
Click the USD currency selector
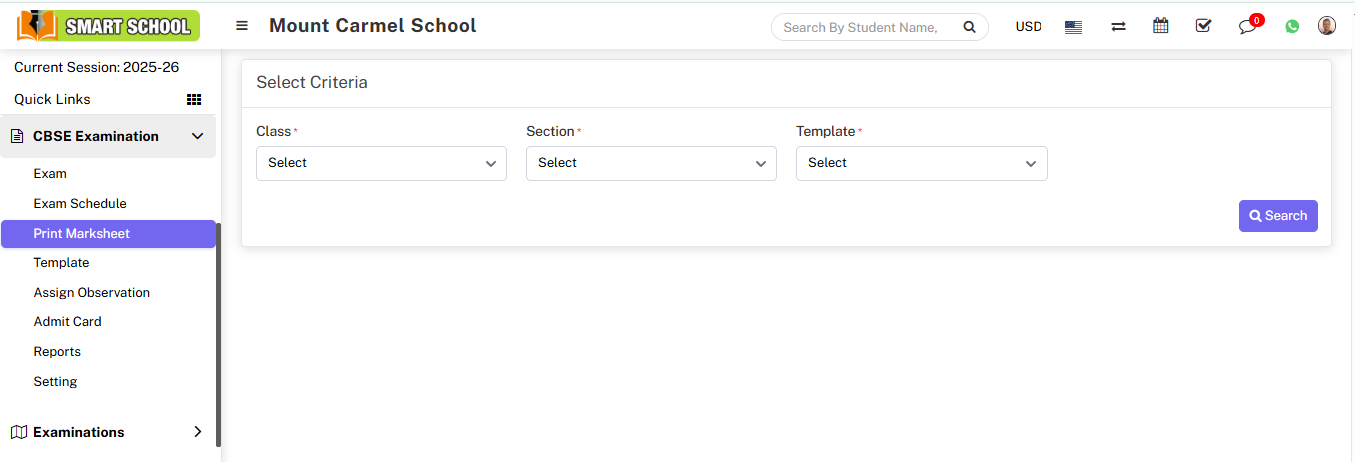[x=1028, y=27]
